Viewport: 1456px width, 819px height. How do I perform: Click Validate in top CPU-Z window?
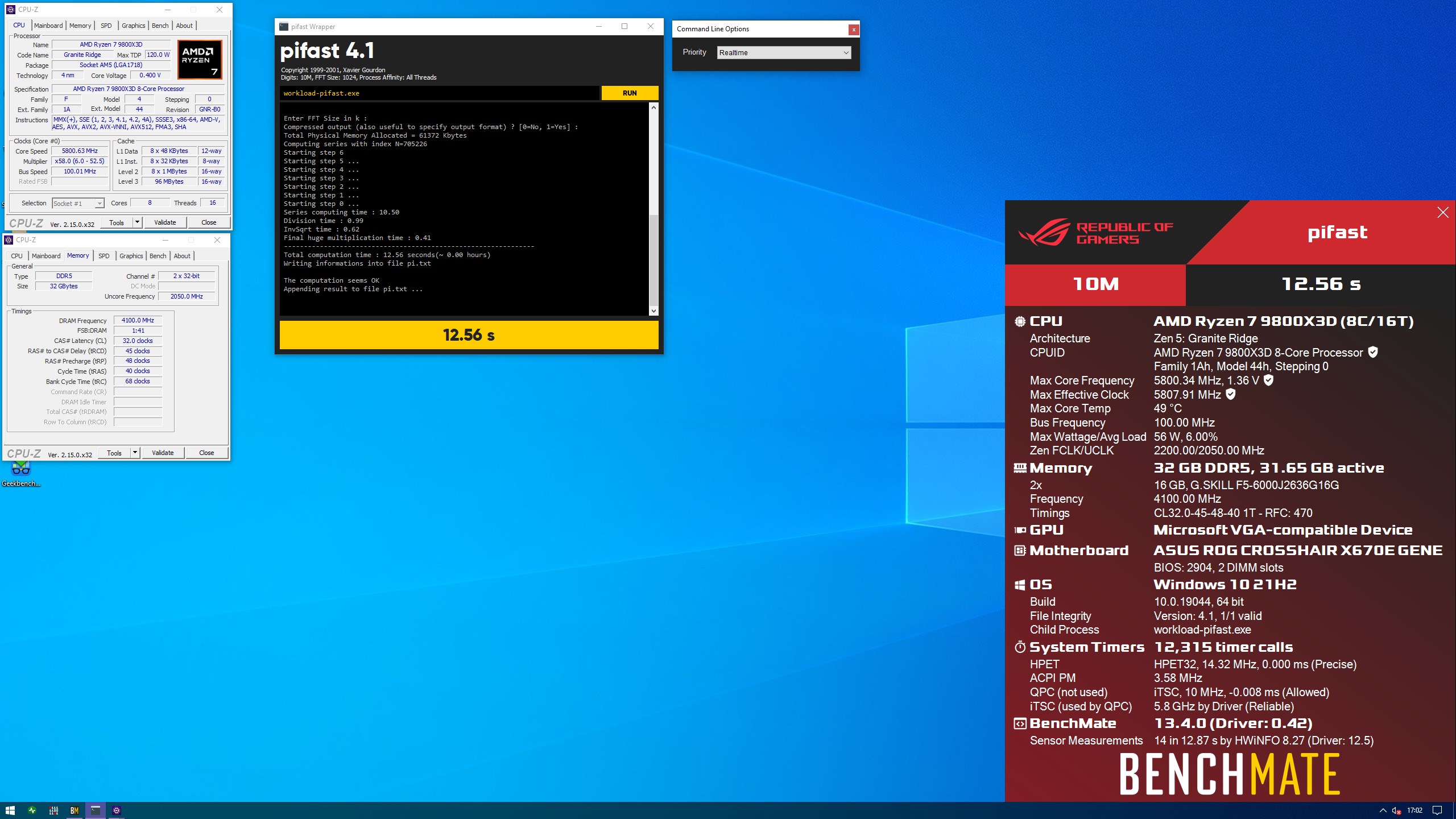pos(165,223)
